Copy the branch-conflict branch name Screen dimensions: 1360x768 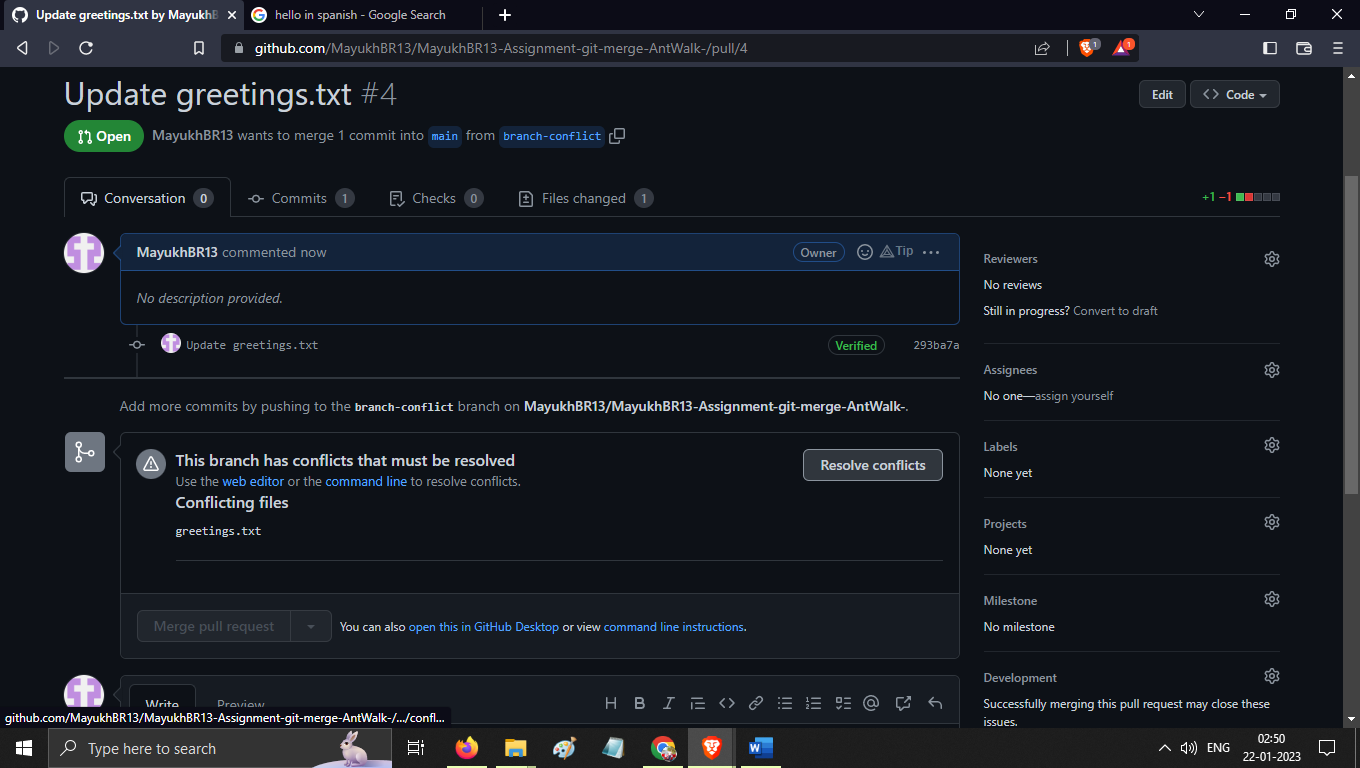(x=617, y=135)
